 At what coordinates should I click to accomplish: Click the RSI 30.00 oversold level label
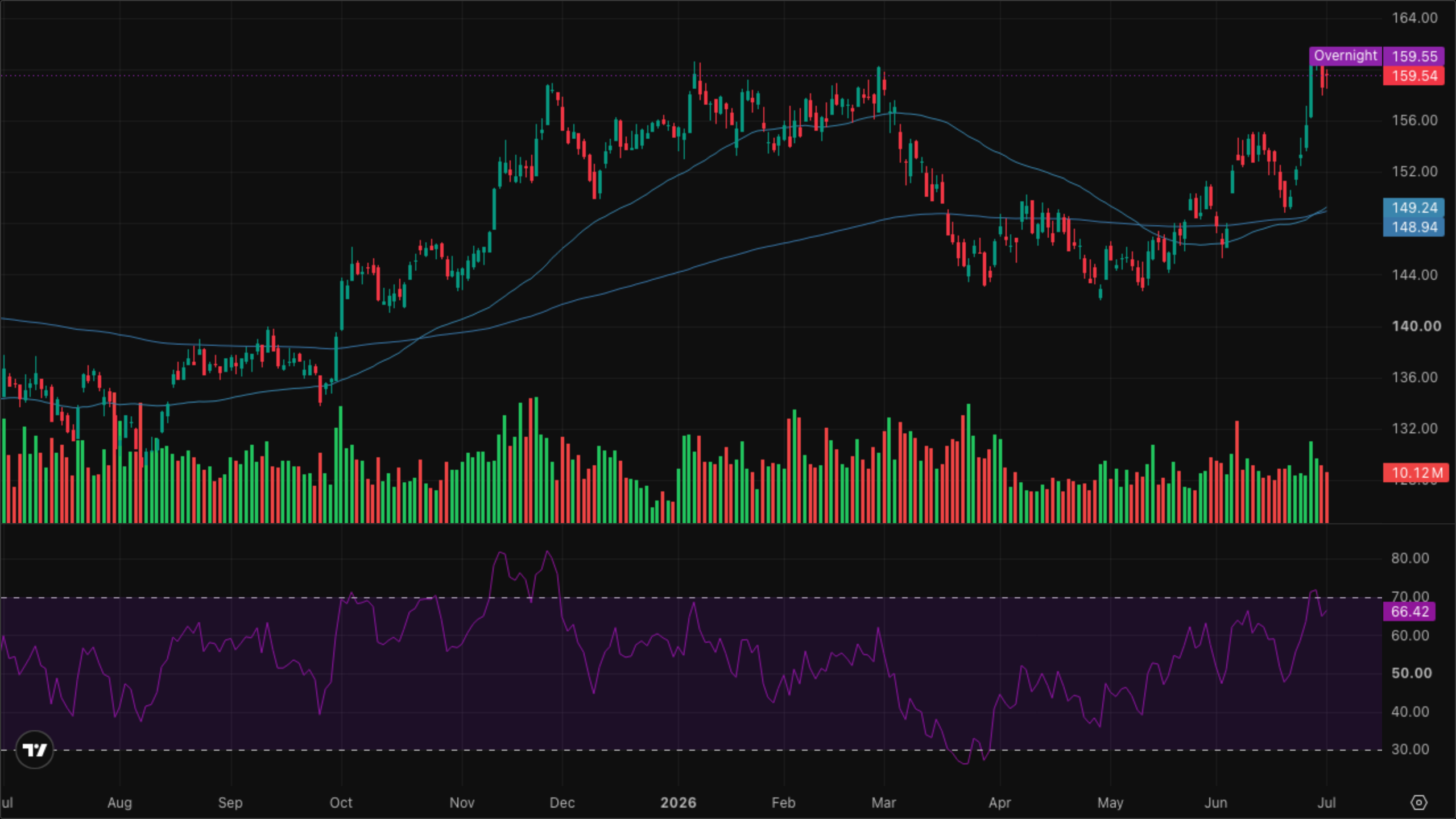1410,749
